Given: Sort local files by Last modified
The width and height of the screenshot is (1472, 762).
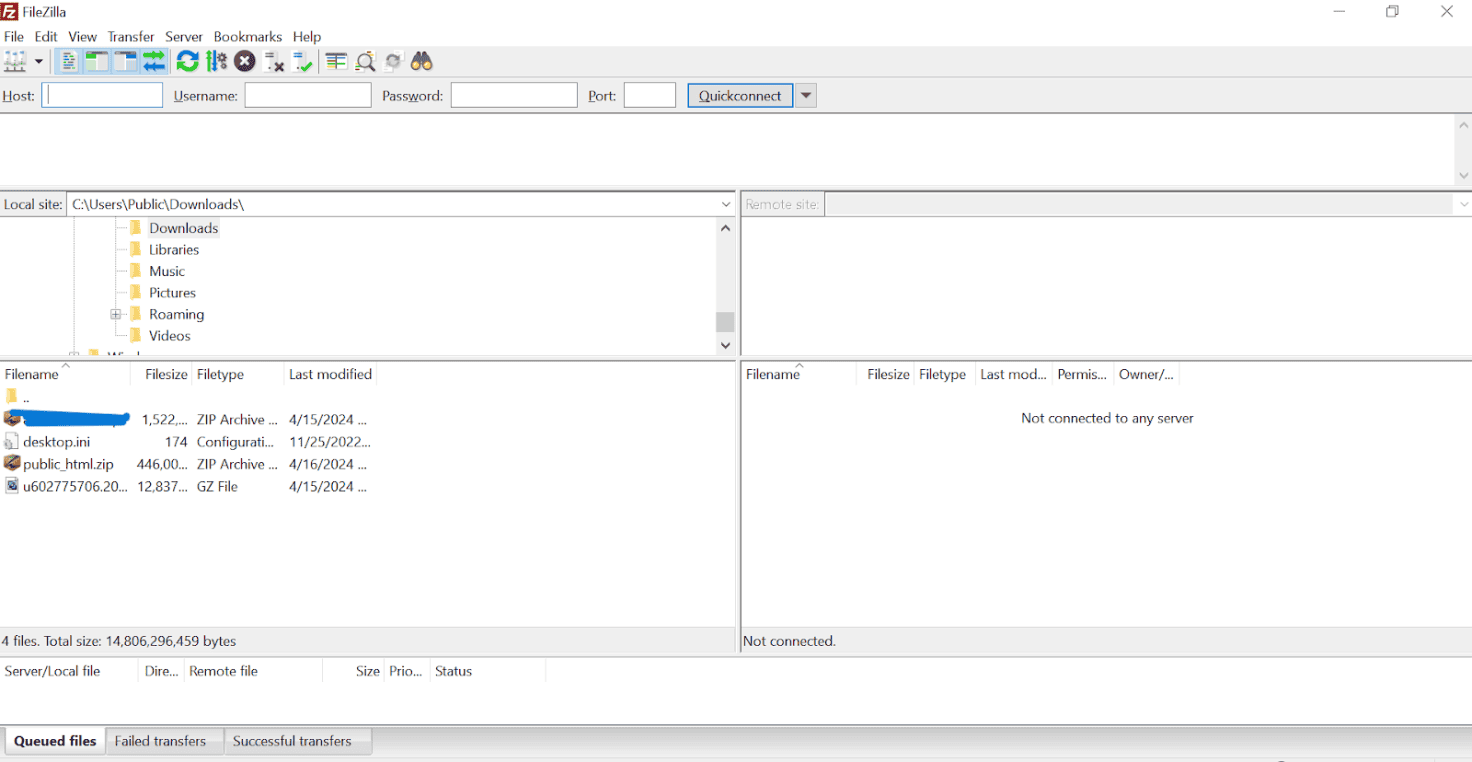Looking at the screenshot, I should point(330,374).
